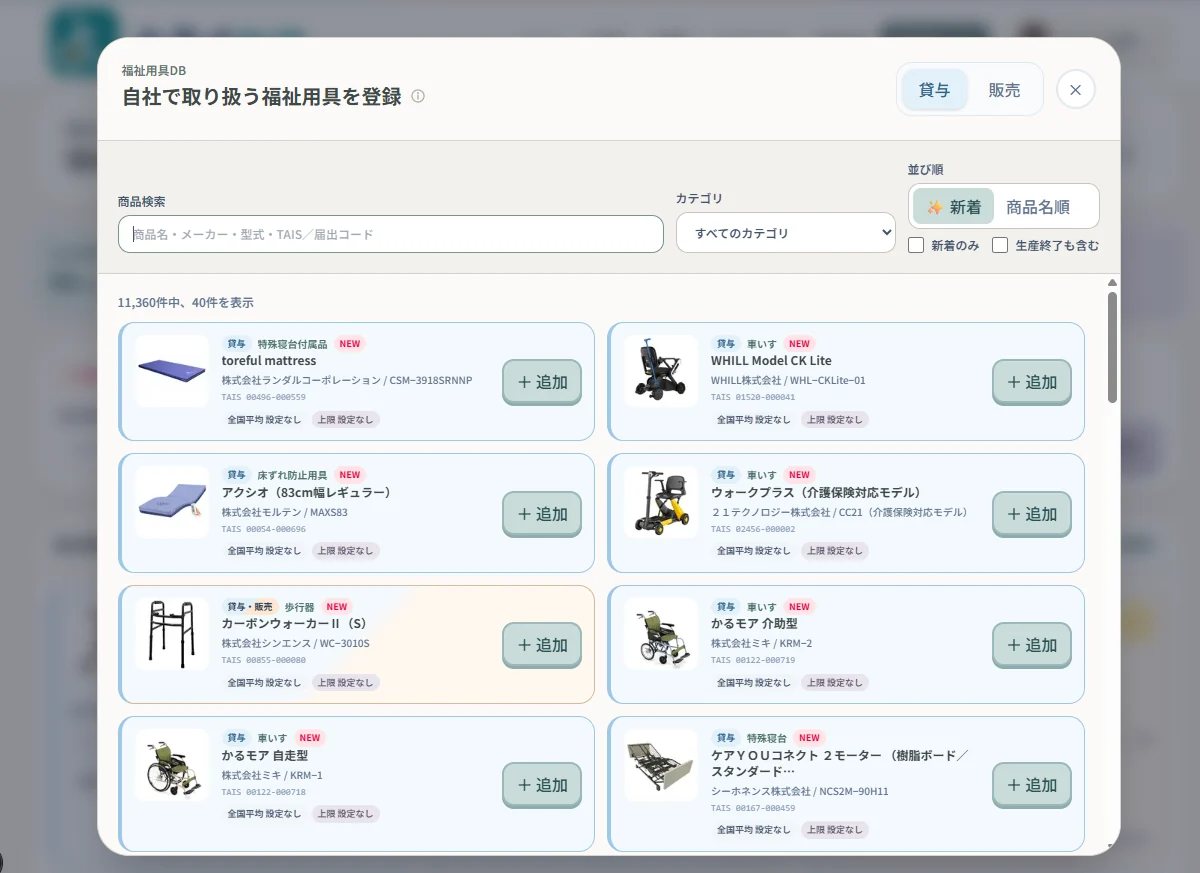Click TAIS 00054-000696 code
Viewport: 1200px width, 873px height.
(x=264, y=529)
